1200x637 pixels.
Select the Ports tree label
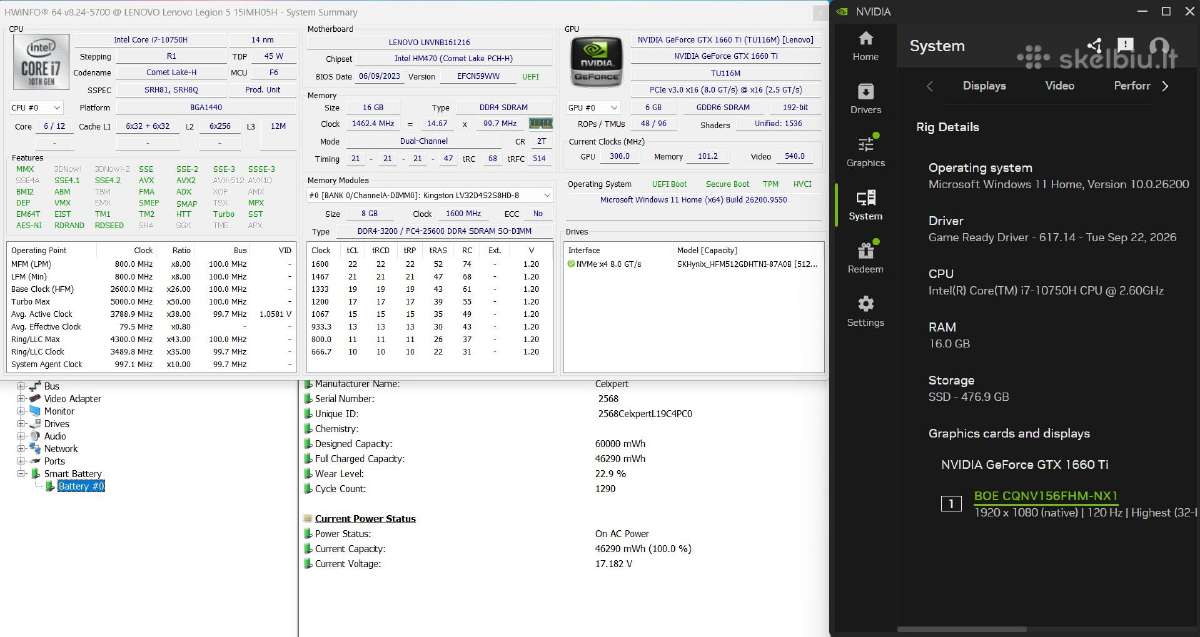[54, 461]
